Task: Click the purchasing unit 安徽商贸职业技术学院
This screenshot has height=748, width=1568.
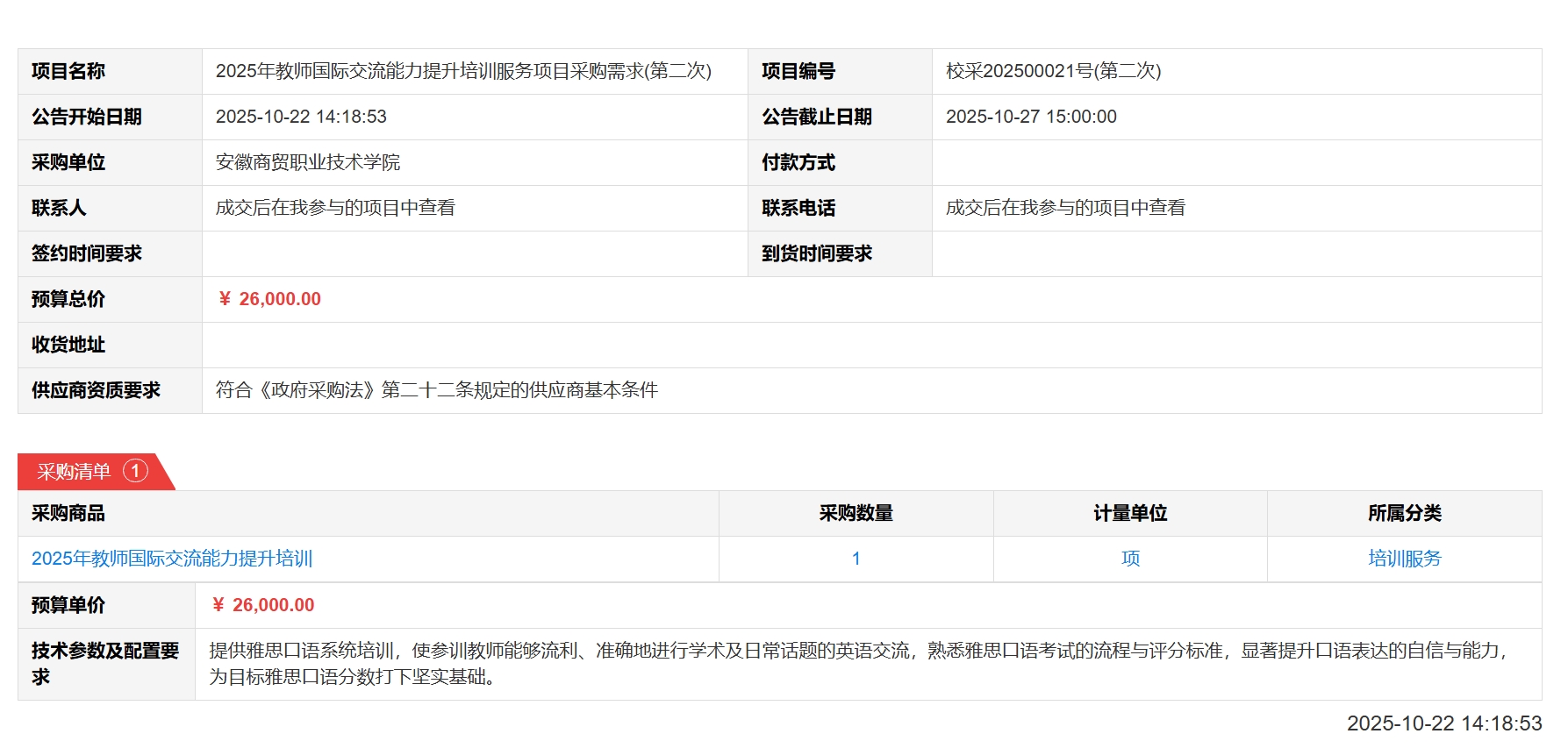Action: click(x=308, y=162)
